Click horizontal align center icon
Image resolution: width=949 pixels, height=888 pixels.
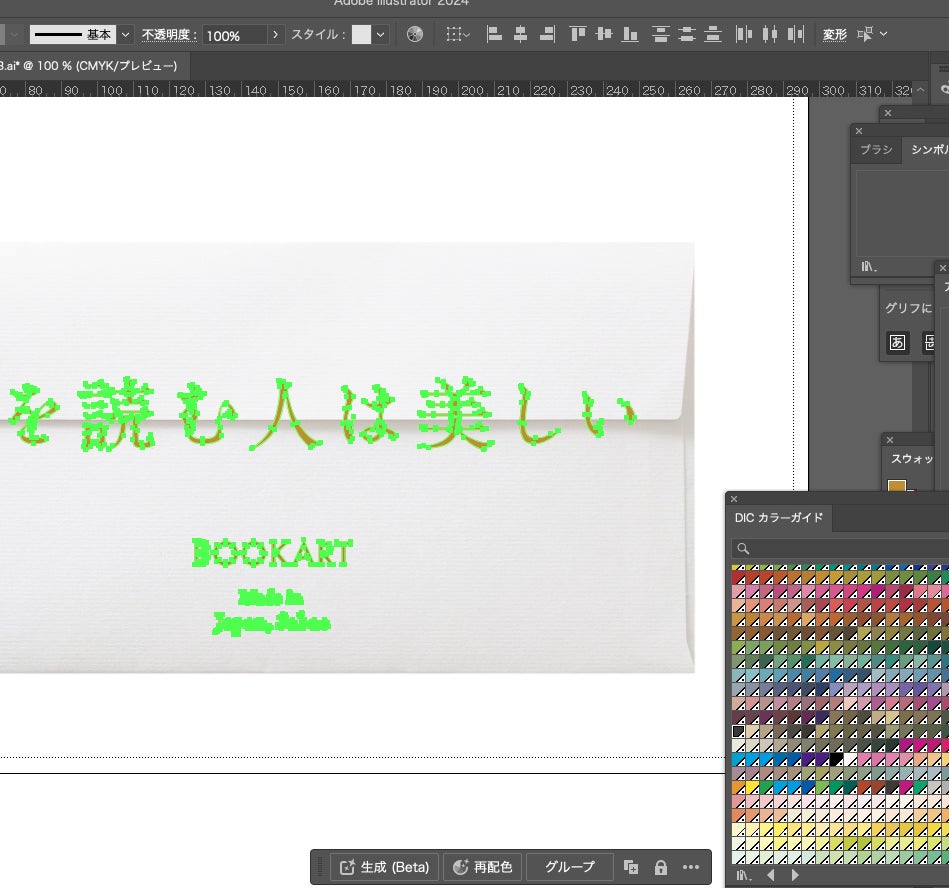520,34
